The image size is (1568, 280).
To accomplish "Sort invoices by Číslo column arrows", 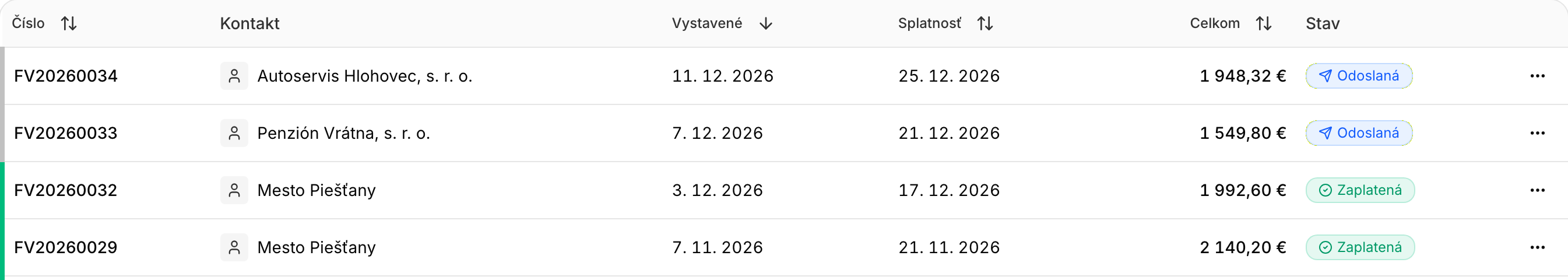I will [69, 24].
